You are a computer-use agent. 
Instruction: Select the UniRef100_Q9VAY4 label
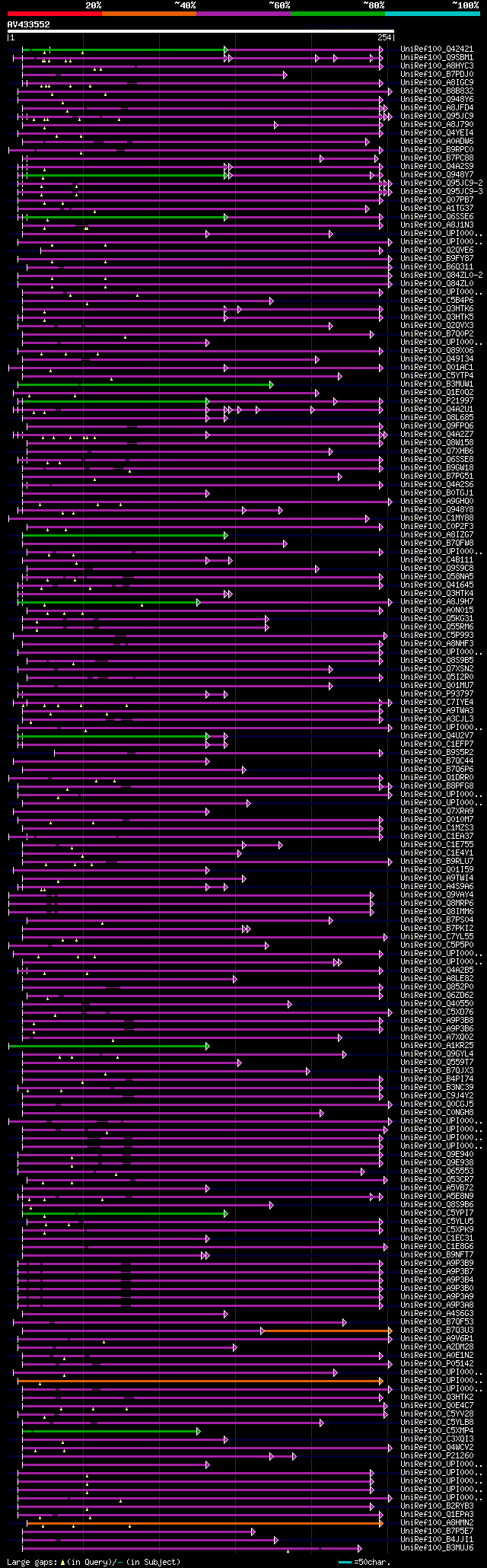(x=437, y=894)
